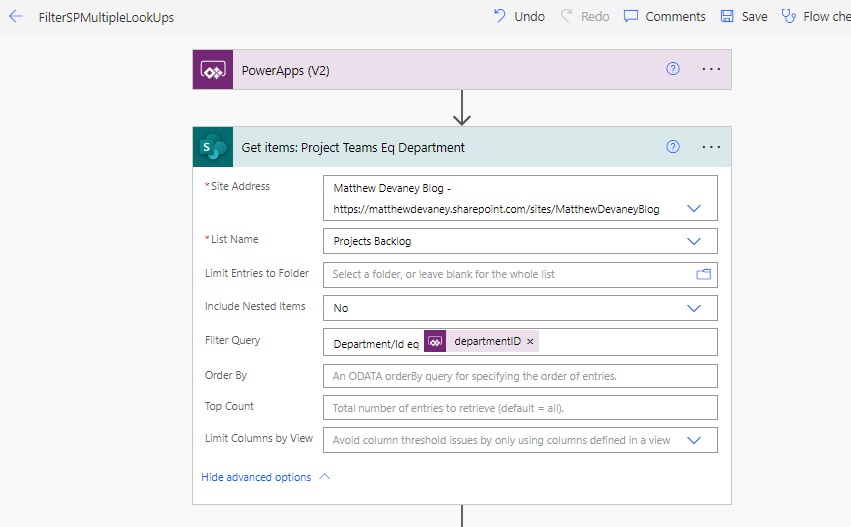This screenshot has width=851, height=527.
Task: Remove the departmentID dynamic token
Action: click(x=530, y=341)
